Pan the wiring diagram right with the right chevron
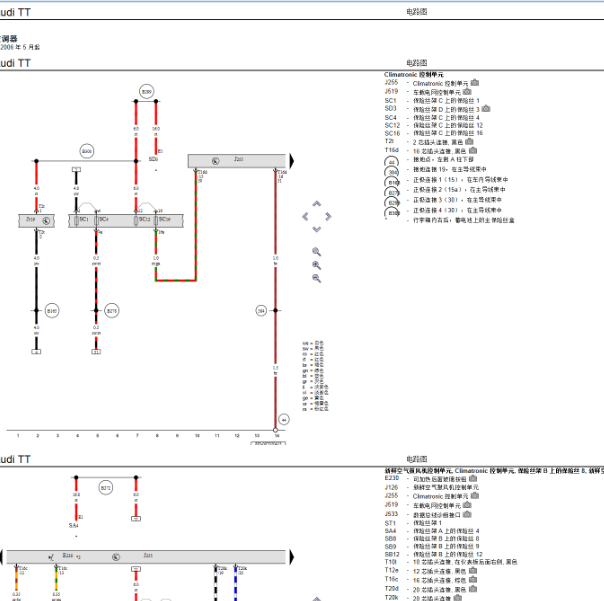Image resolution: width=604 pixels, height=601 pixels. pyautogui.click(x=328, y=217)
